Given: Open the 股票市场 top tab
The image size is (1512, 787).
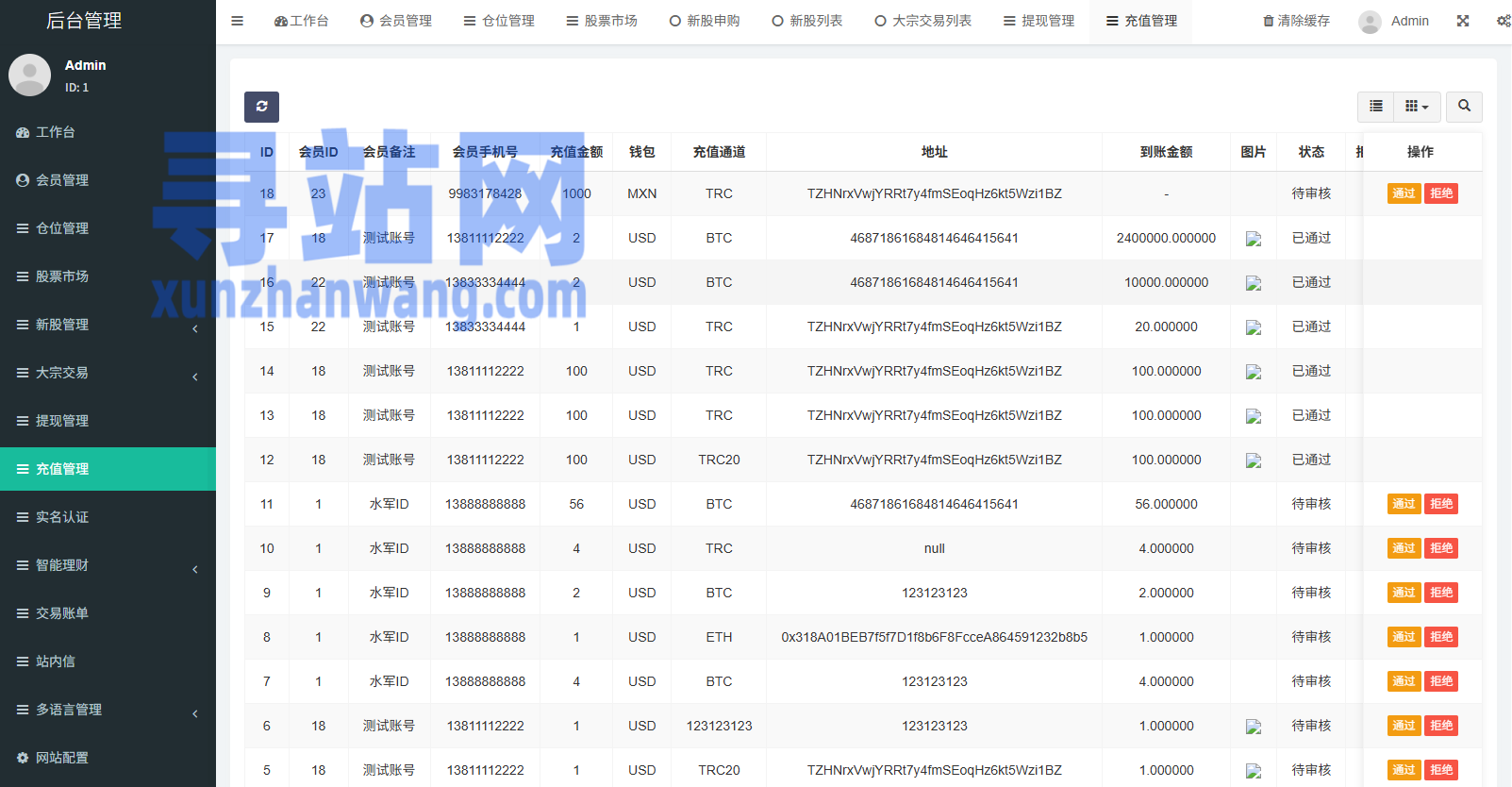Looking at the screenshot, I should pos(602,21).
